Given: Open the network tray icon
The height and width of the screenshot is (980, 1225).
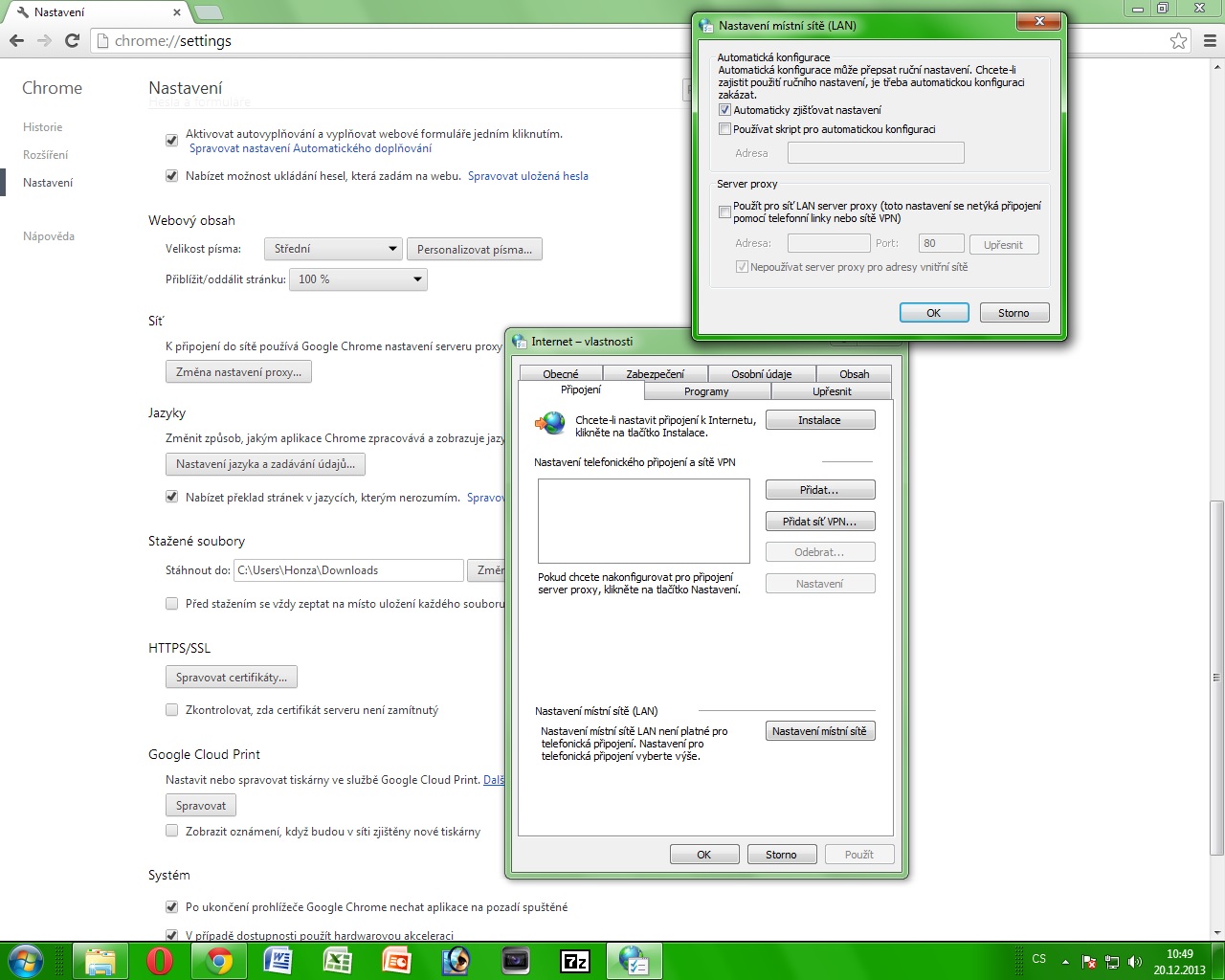Looking at the screenshot, I should point(1112,962).
